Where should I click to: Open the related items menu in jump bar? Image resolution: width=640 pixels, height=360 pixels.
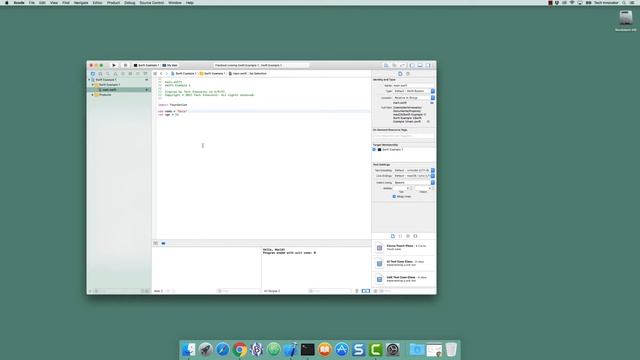tap(155, 73)
